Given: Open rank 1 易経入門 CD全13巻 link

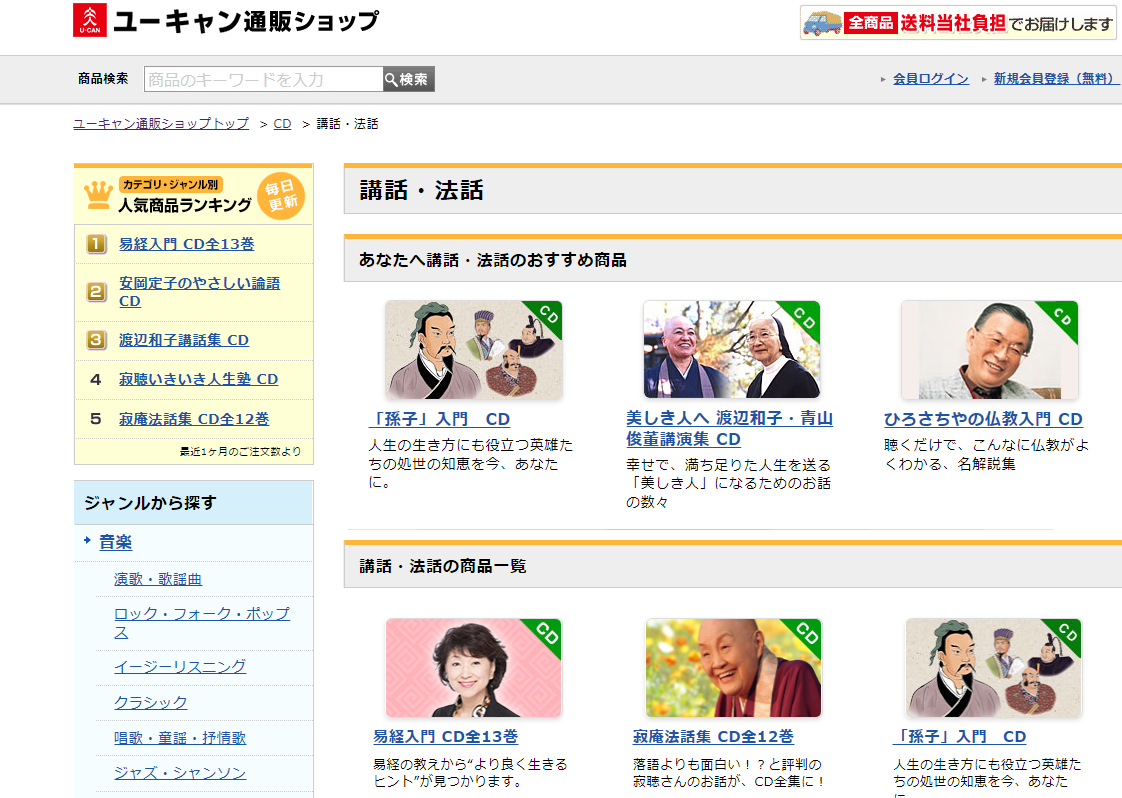Looking at the screenshot, I should coord(187,244).
